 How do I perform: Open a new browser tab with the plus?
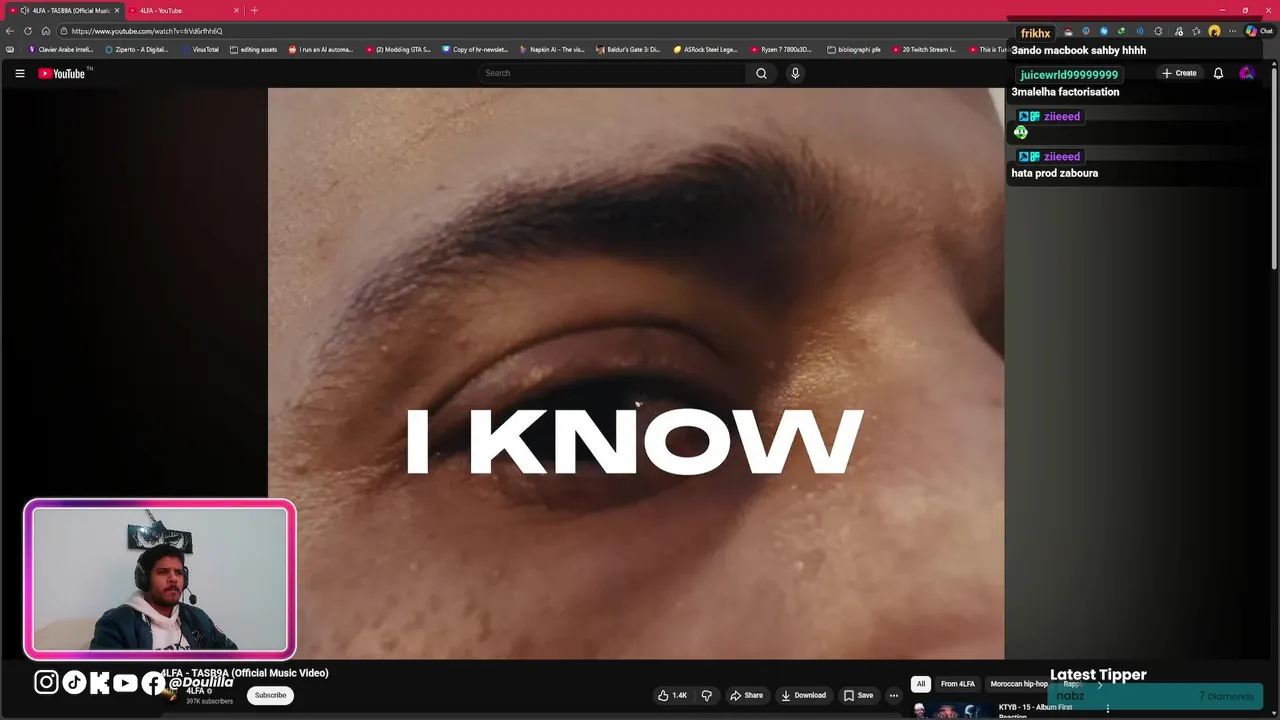coord(254,10)
